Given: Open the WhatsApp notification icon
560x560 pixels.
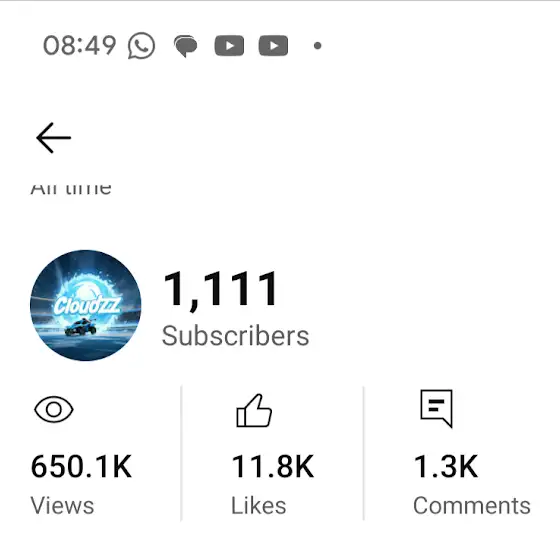Looking at the screenshot, I should [141, 46].
